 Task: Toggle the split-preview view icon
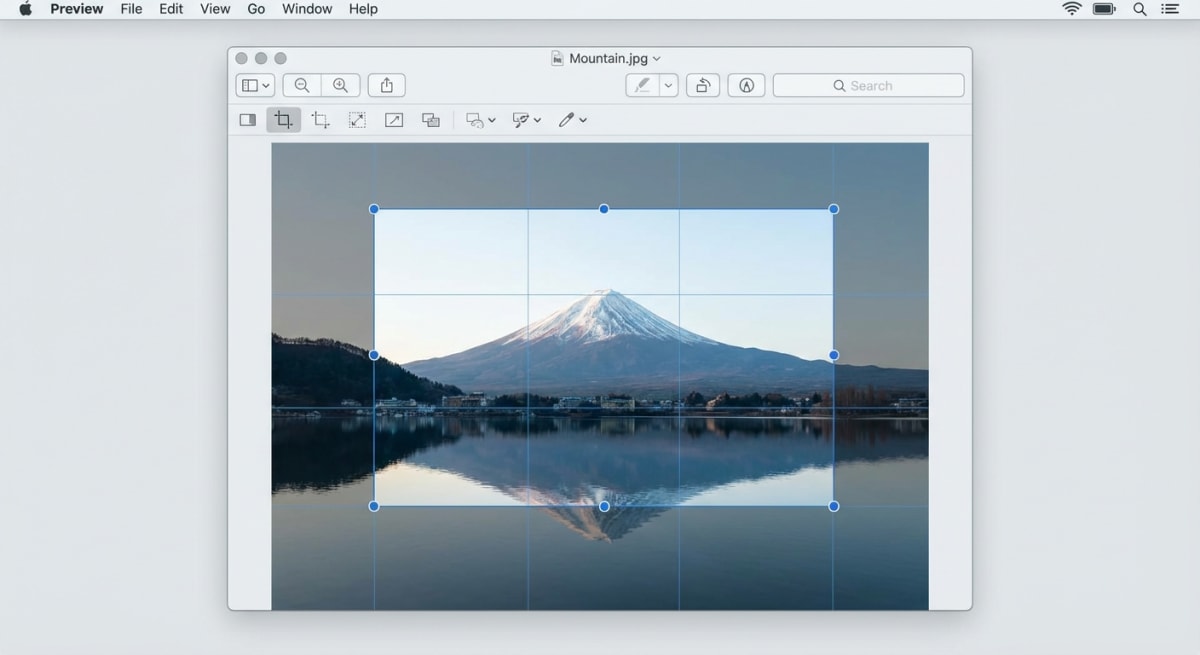tap(248, 120)
